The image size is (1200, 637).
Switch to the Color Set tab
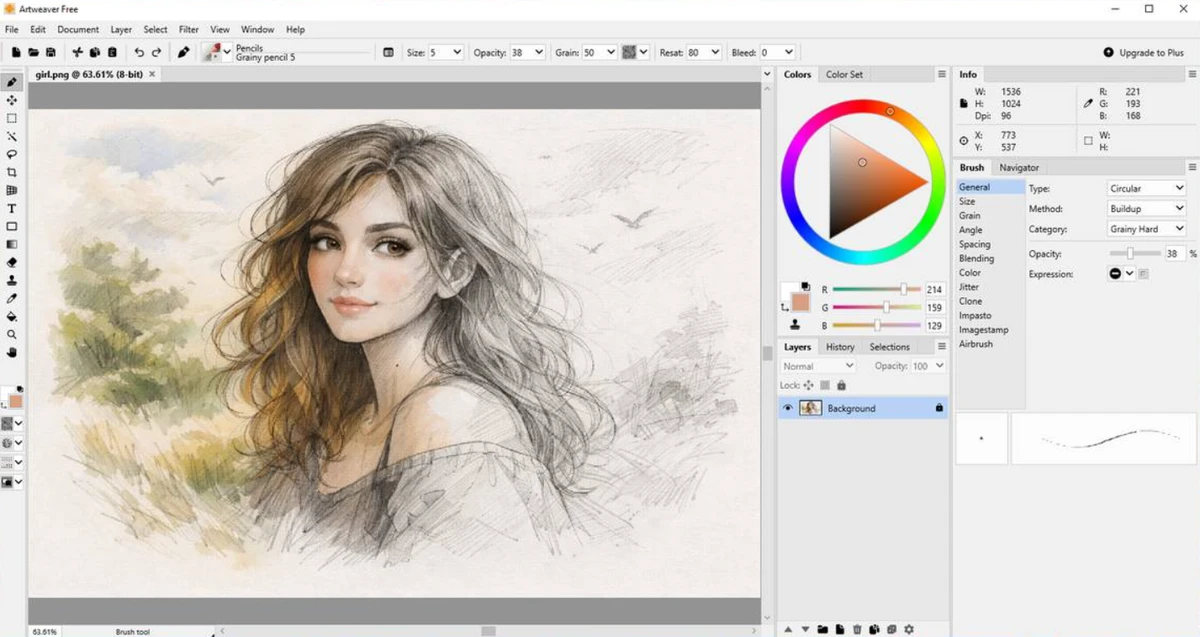(x=844, y=74)
